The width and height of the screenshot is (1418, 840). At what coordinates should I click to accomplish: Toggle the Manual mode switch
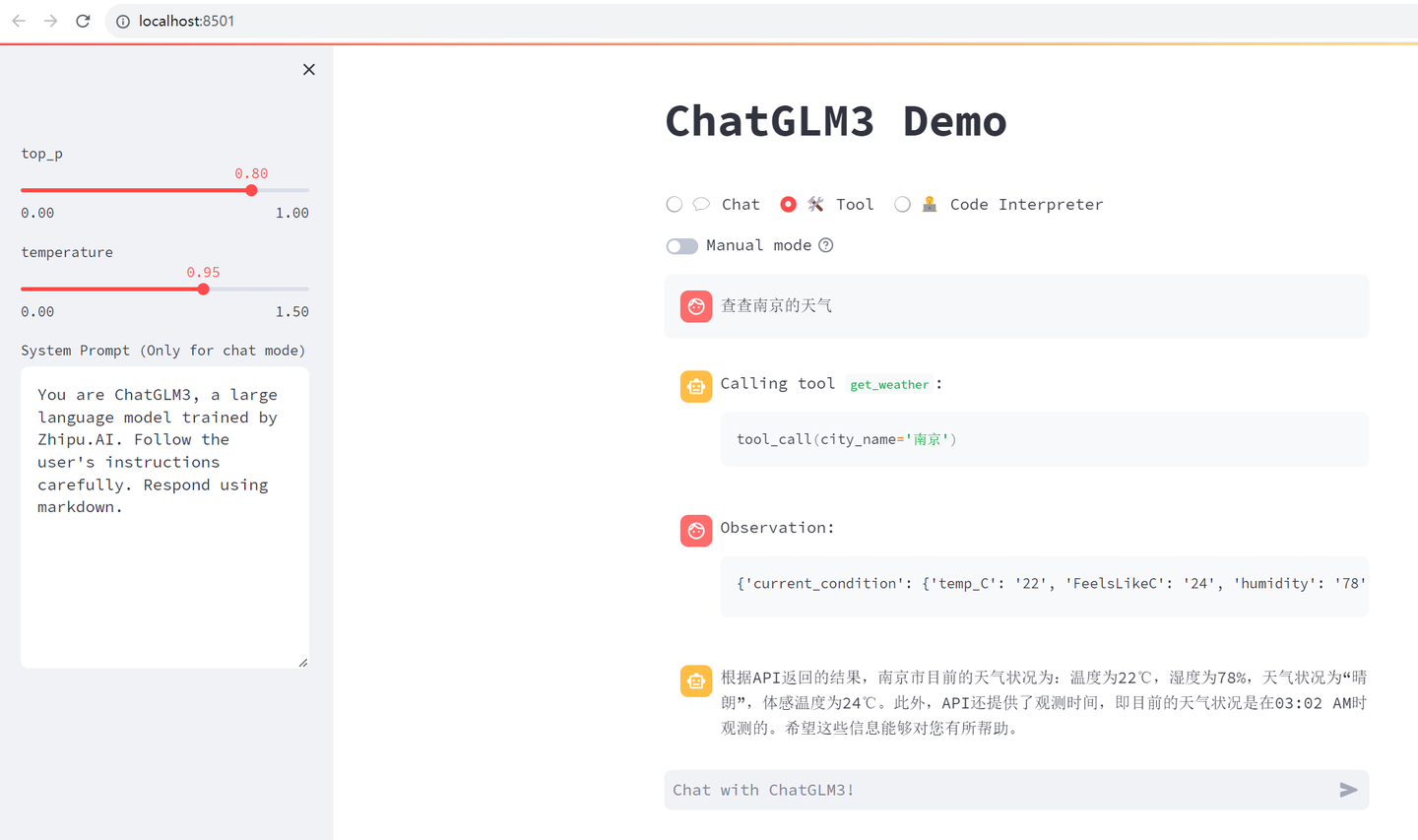[x=681, y=245]
